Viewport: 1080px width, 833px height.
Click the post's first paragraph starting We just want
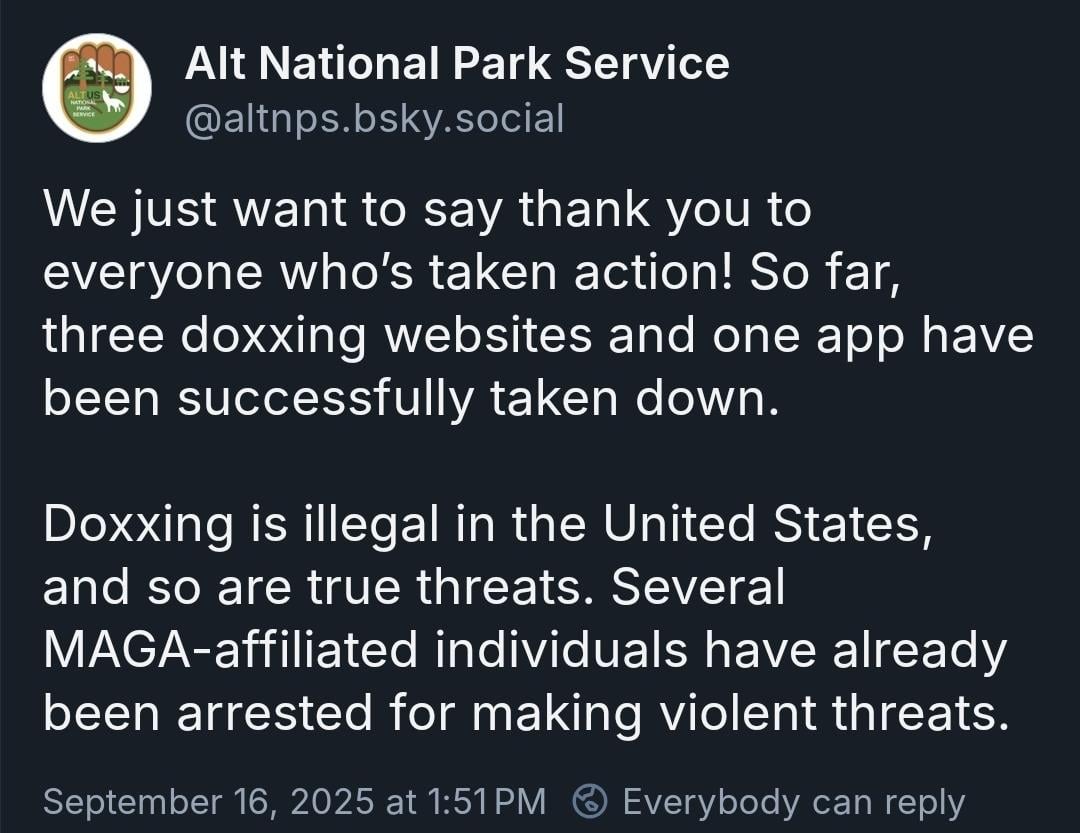[x=538, y=303]
